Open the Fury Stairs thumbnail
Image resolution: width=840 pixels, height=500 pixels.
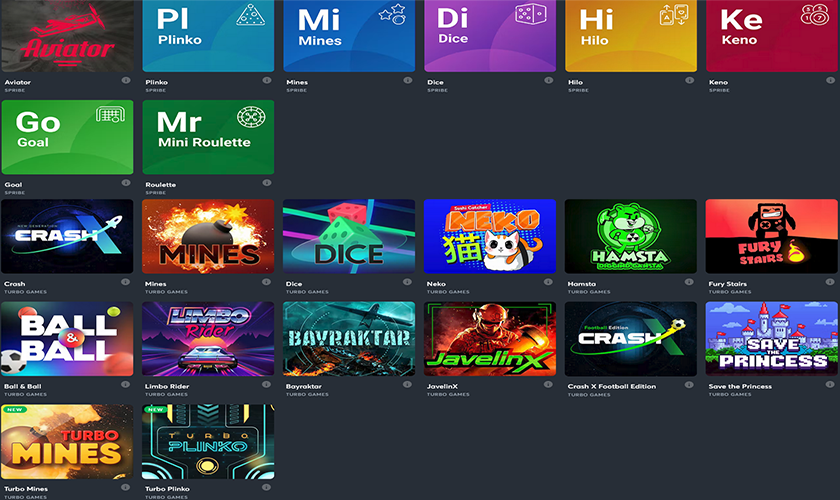coord(771,236)
